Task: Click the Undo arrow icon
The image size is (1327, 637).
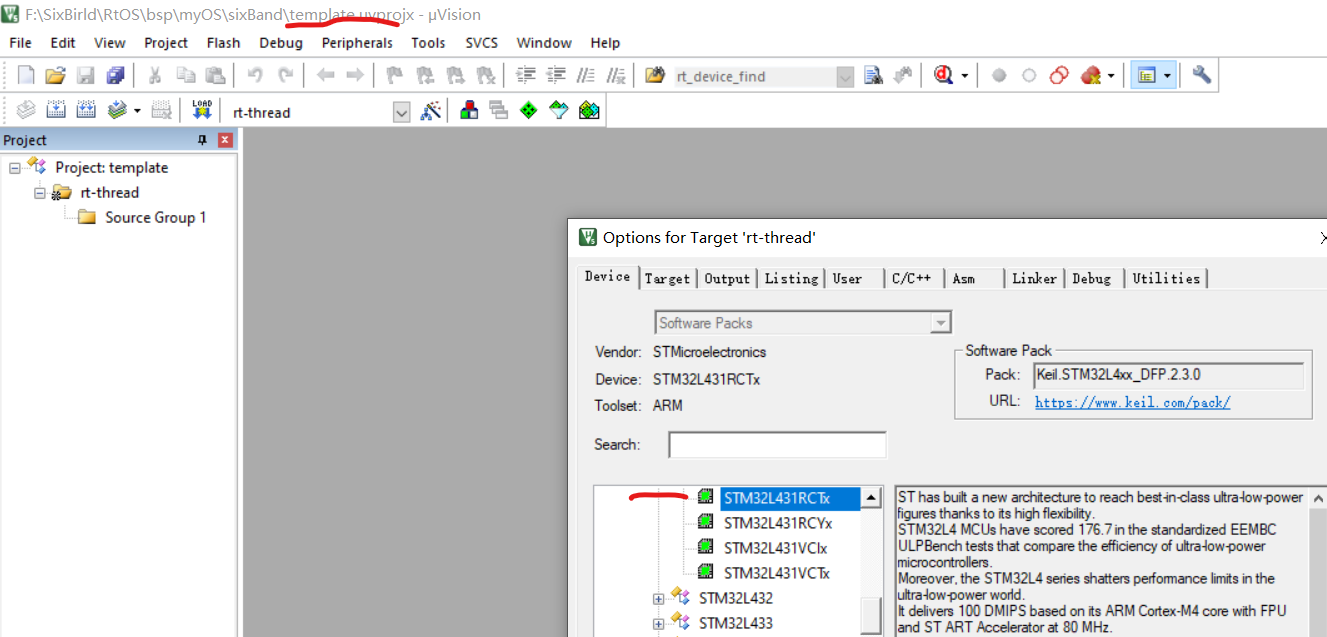Action: [255, 75]
